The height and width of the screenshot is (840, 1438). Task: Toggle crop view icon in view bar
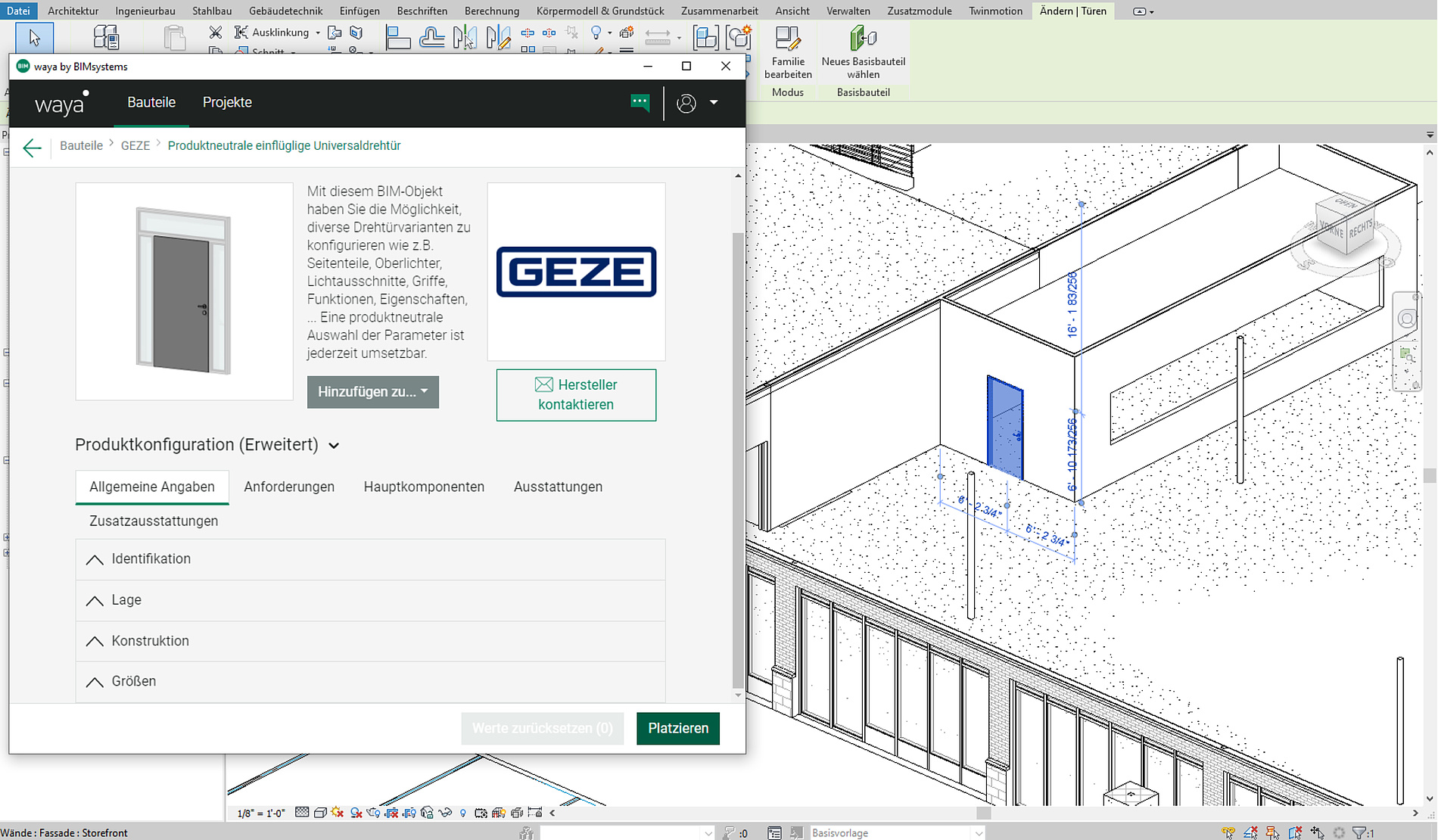pyautogui.click(x=391, y=813)
